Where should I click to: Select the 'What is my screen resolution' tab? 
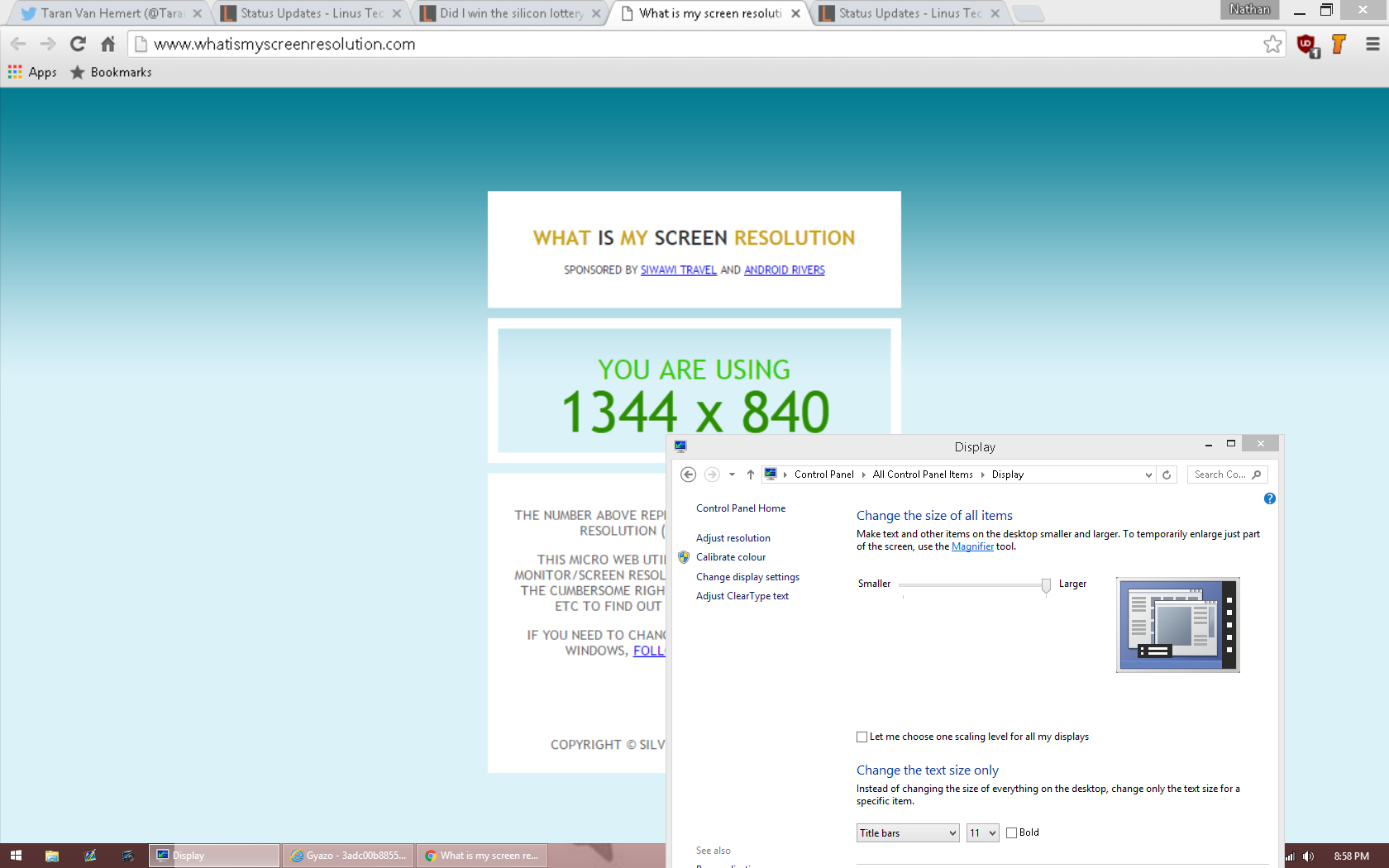tap(710, 13)
